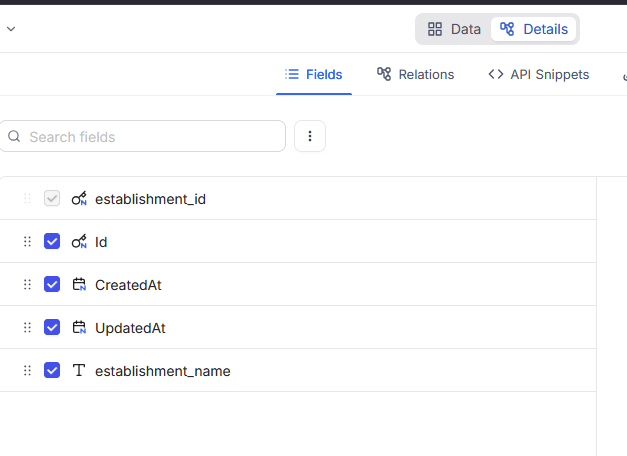627x456 pixels.
Task: Click the key icon beside establishment_id
Action: (x=79, y=199)
